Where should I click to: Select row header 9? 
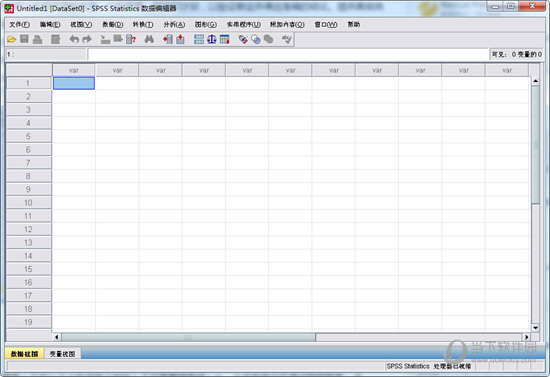click(x=28, y=189)
